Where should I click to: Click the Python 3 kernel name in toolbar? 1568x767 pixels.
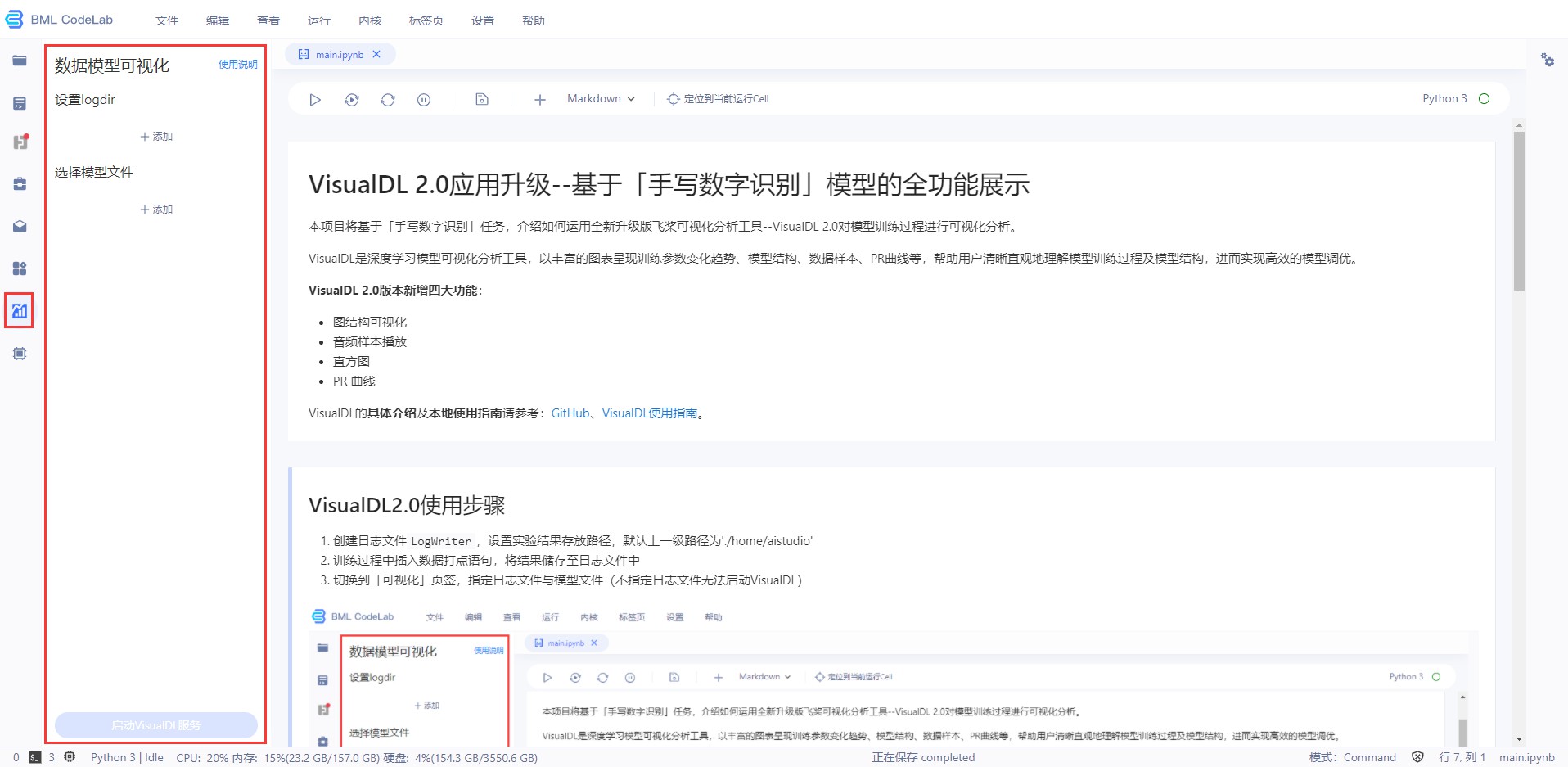tap(1444, 99)
